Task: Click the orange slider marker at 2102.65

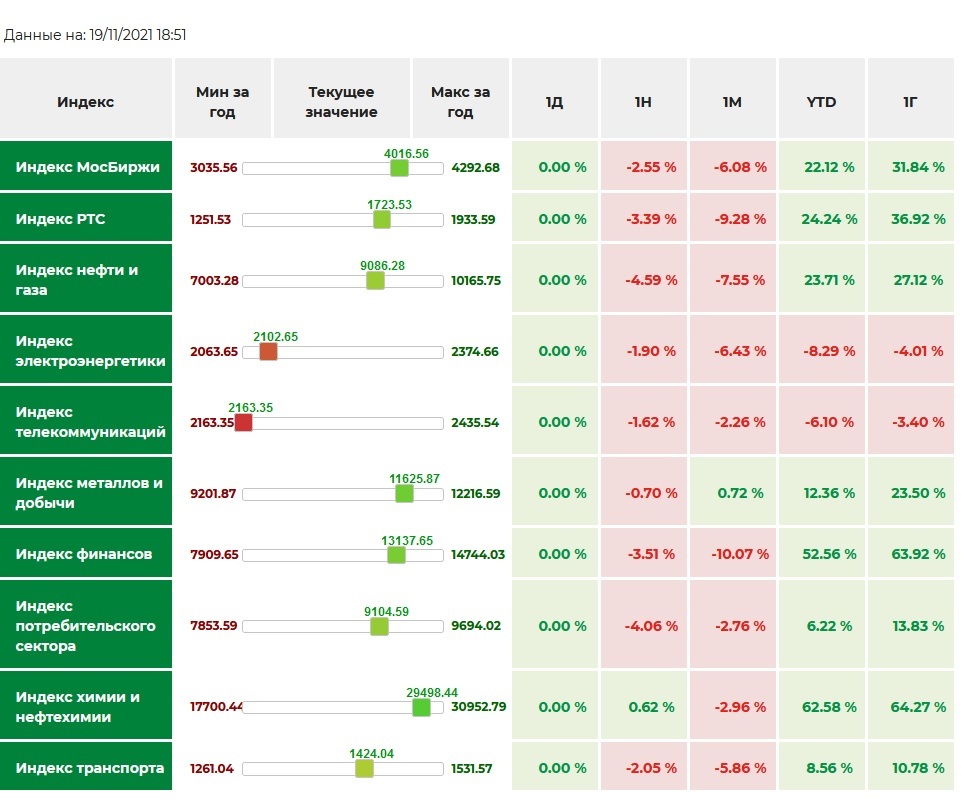Action: coord(268,352)
